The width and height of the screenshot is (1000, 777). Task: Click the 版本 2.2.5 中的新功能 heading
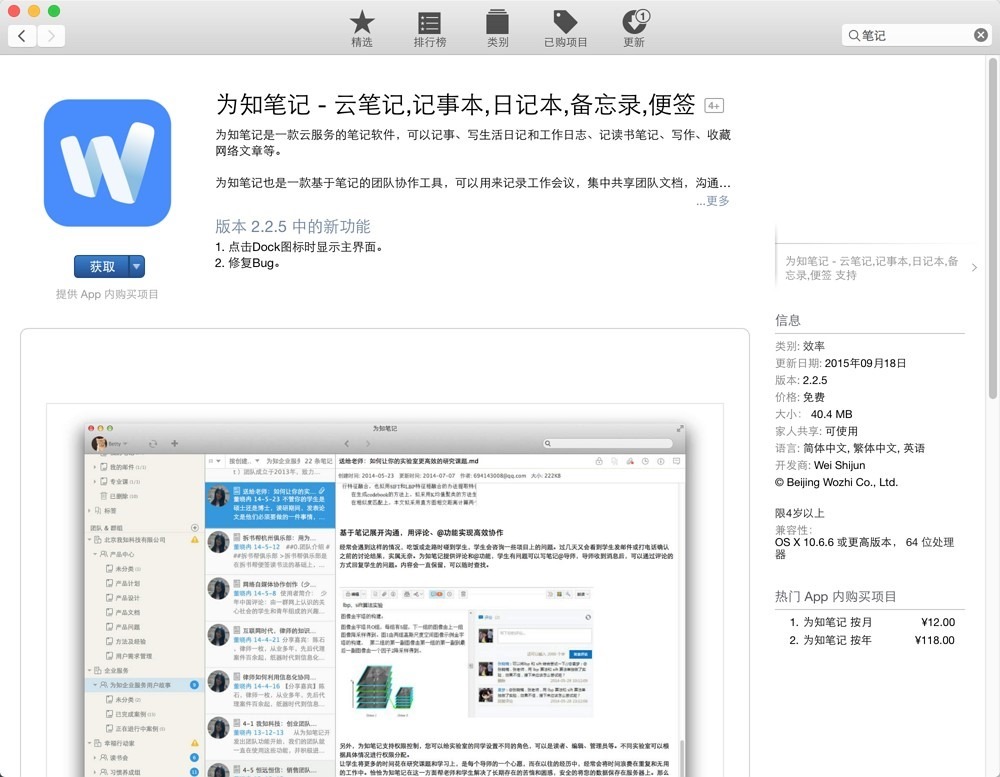point(292,226)
